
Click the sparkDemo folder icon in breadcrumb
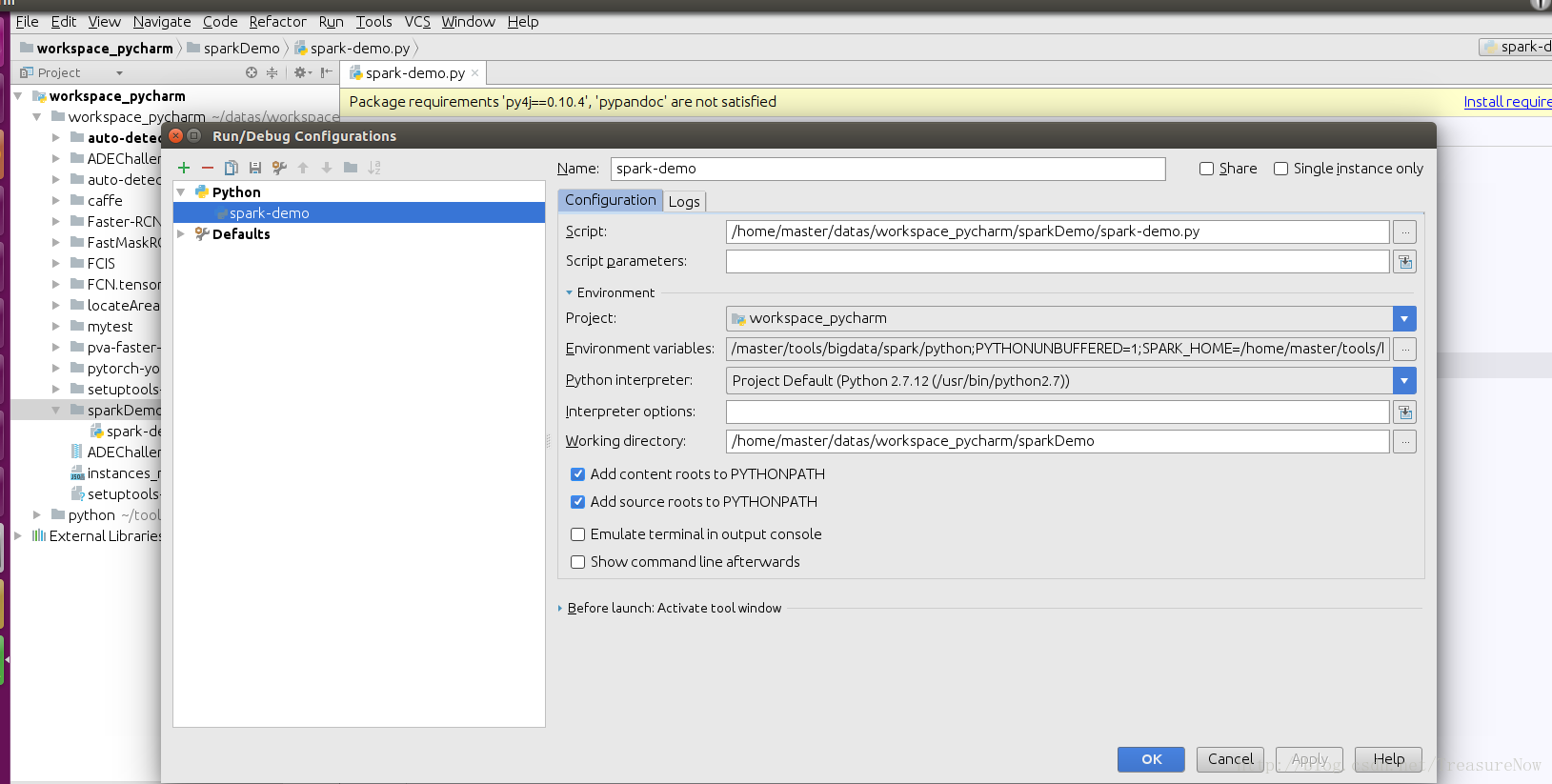click(193, 48)
